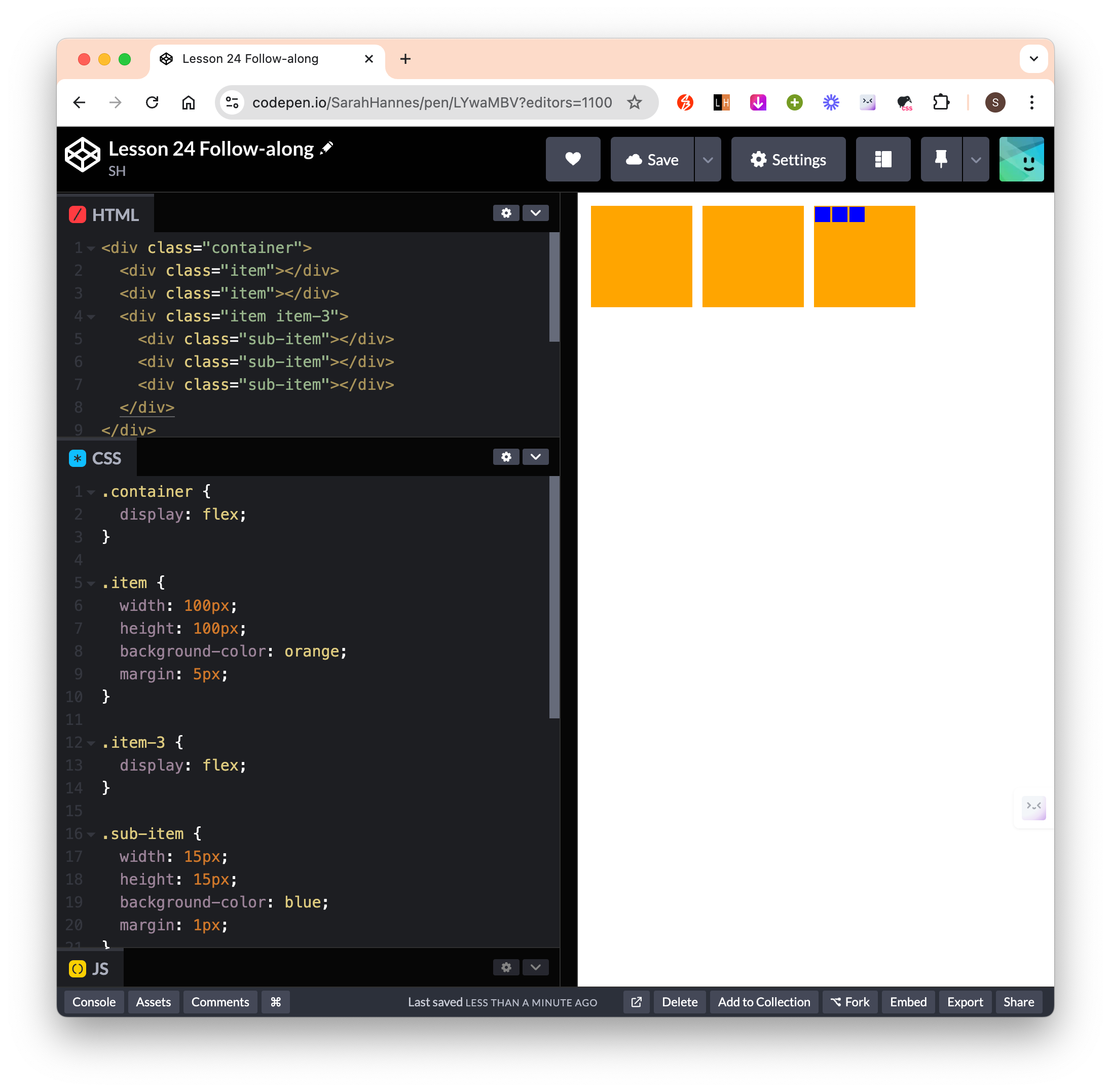The width and height of the screenshot is (1111, 1092).
Task: Open HTML editor dropdown chevron
Action: tap(535, 213)
